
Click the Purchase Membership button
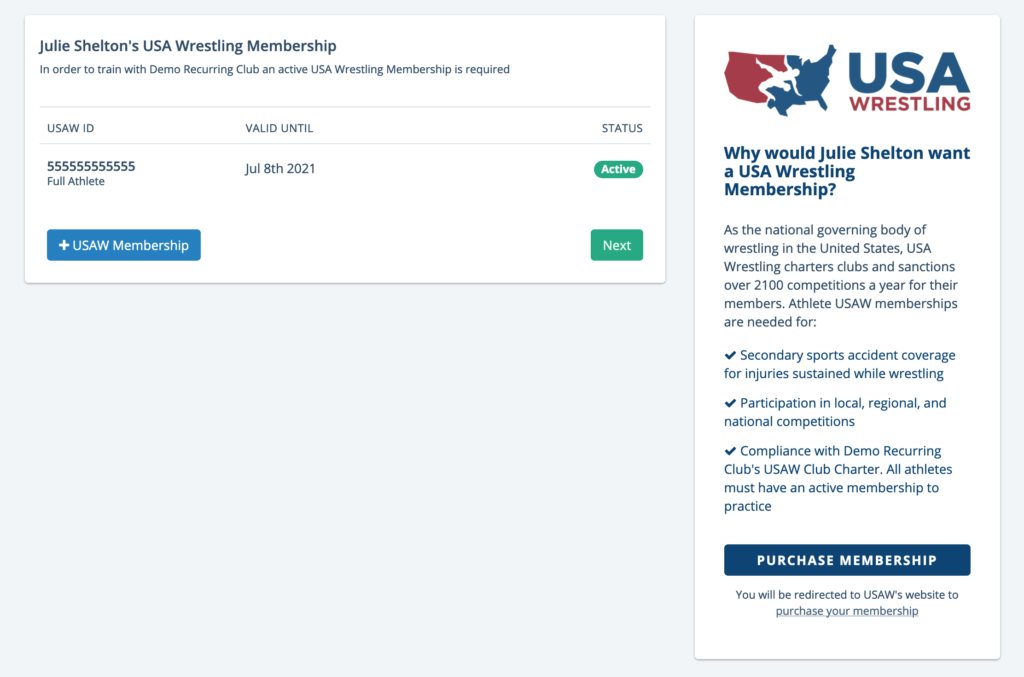click(847, 560)
